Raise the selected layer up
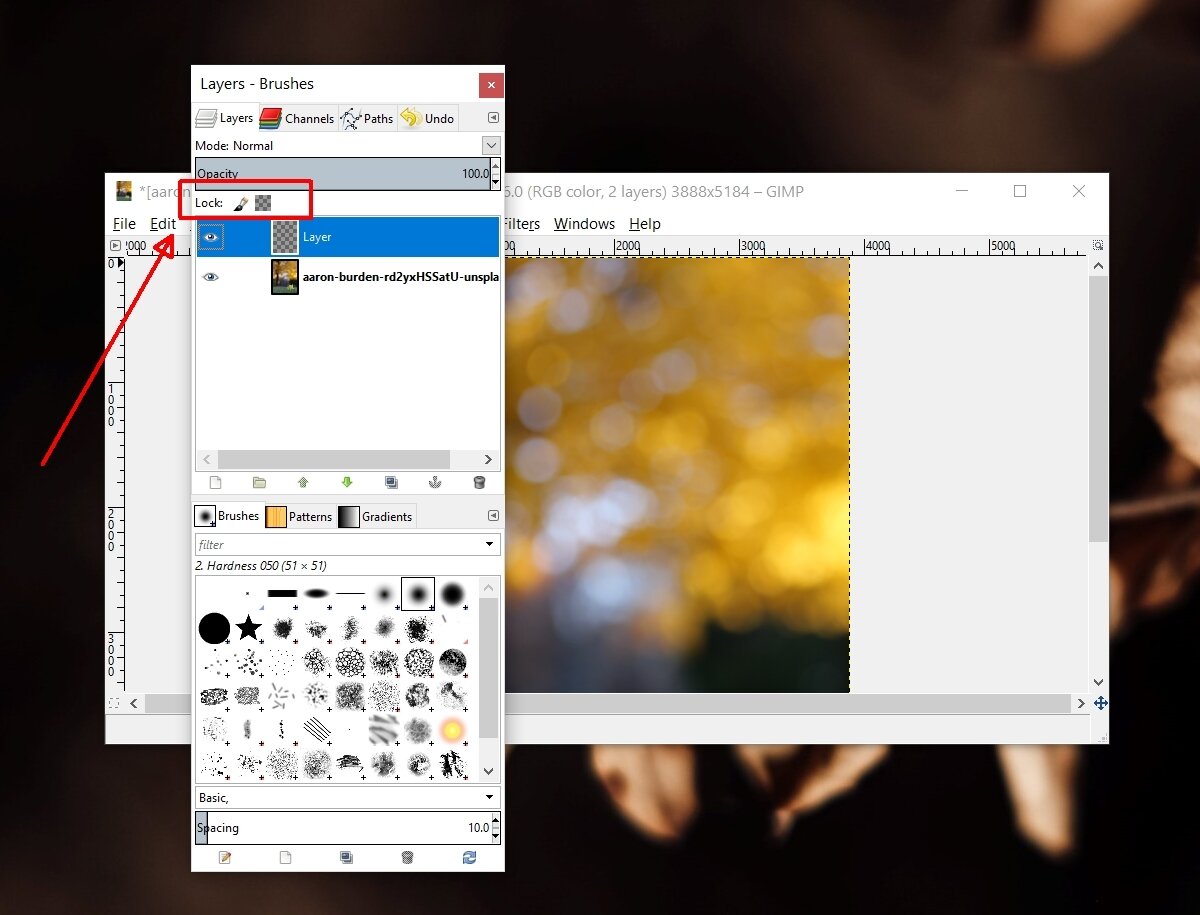Image resolution: width=1200 pixels, height=915 pixels. pyautogui.click(x=303, y=482)
